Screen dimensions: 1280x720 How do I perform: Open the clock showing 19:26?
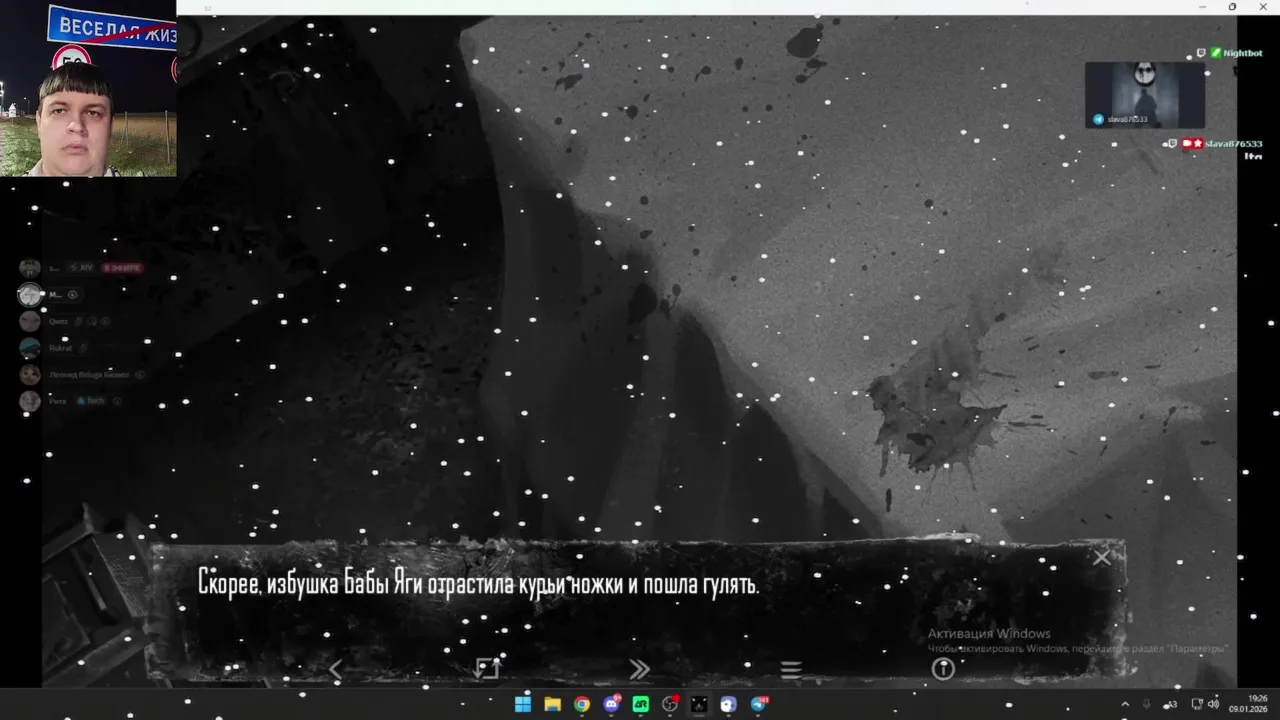click(1250, 704)
